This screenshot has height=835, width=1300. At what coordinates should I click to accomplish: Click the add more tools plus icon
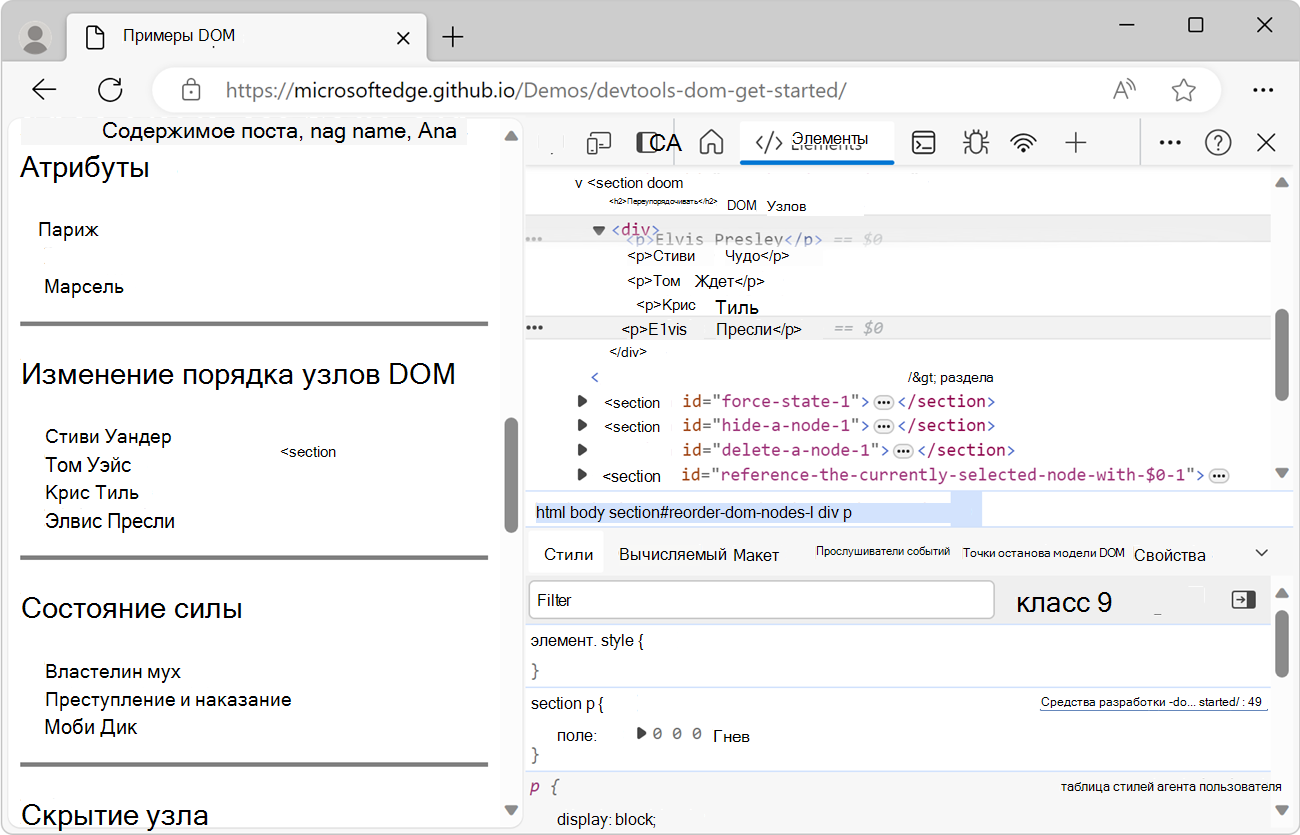[1076, 143]
